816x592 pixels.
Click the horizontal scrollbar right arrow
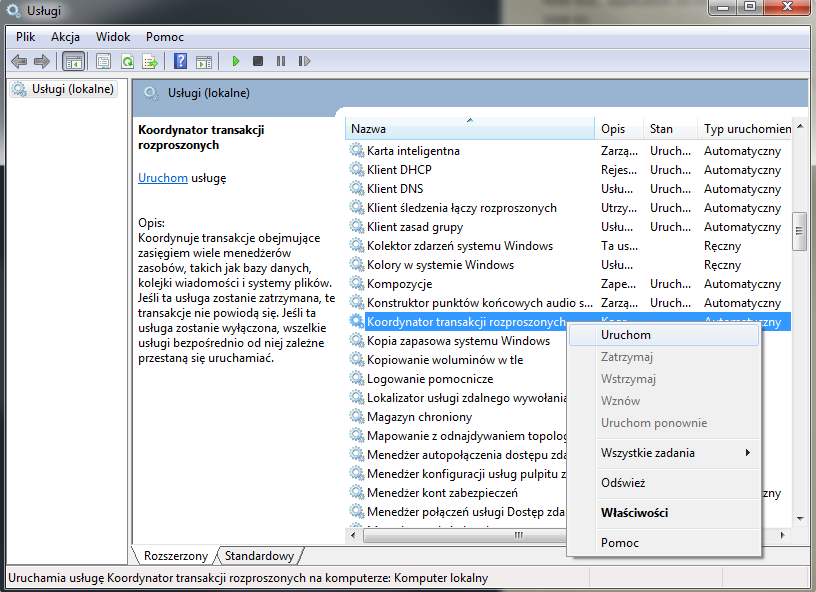[x=782, y=535]
